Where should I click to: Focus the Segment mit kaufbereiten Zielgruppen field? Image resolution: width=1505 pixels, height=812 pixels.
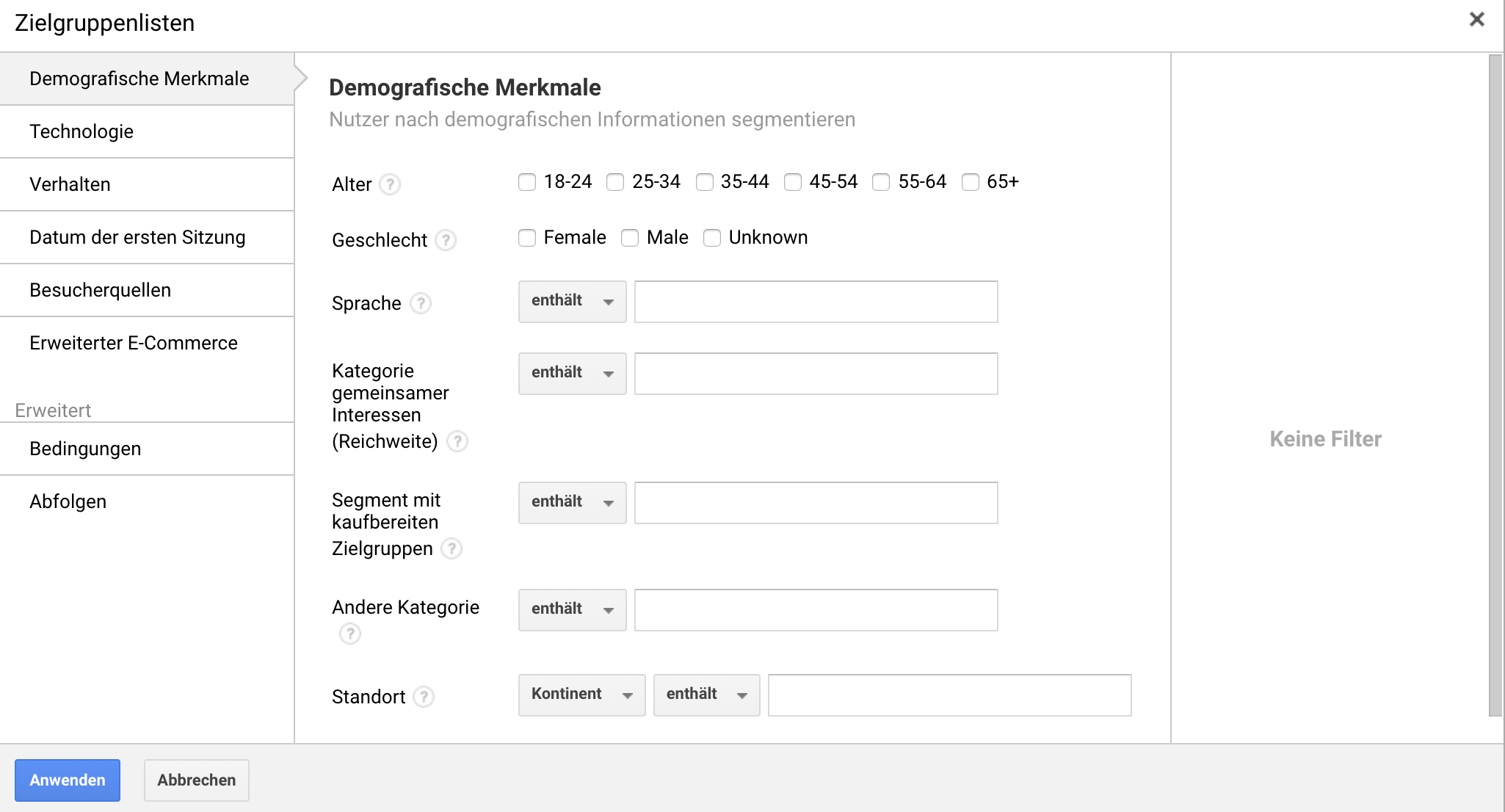816,503
